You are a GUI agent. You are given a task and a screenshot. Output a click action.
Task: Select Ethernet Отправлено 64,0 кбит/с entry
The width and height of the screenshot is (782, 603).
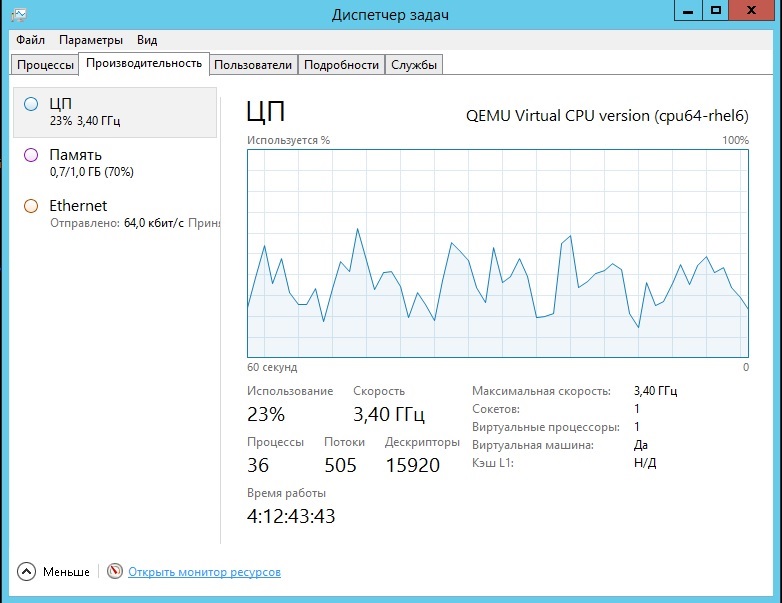click(x=115, y=214)
